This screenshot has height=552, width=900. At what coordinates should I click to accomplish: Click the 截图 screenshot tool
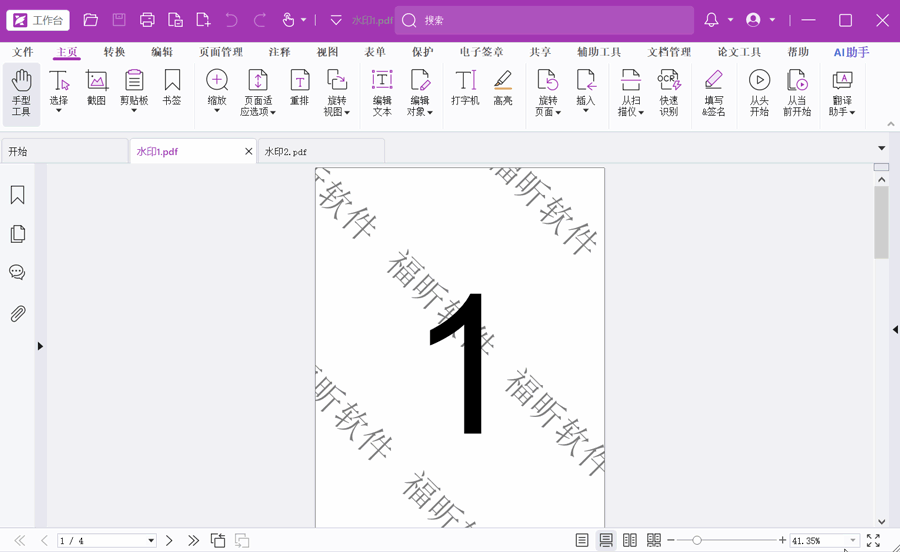pyautogui.click(x=96, y=88)
